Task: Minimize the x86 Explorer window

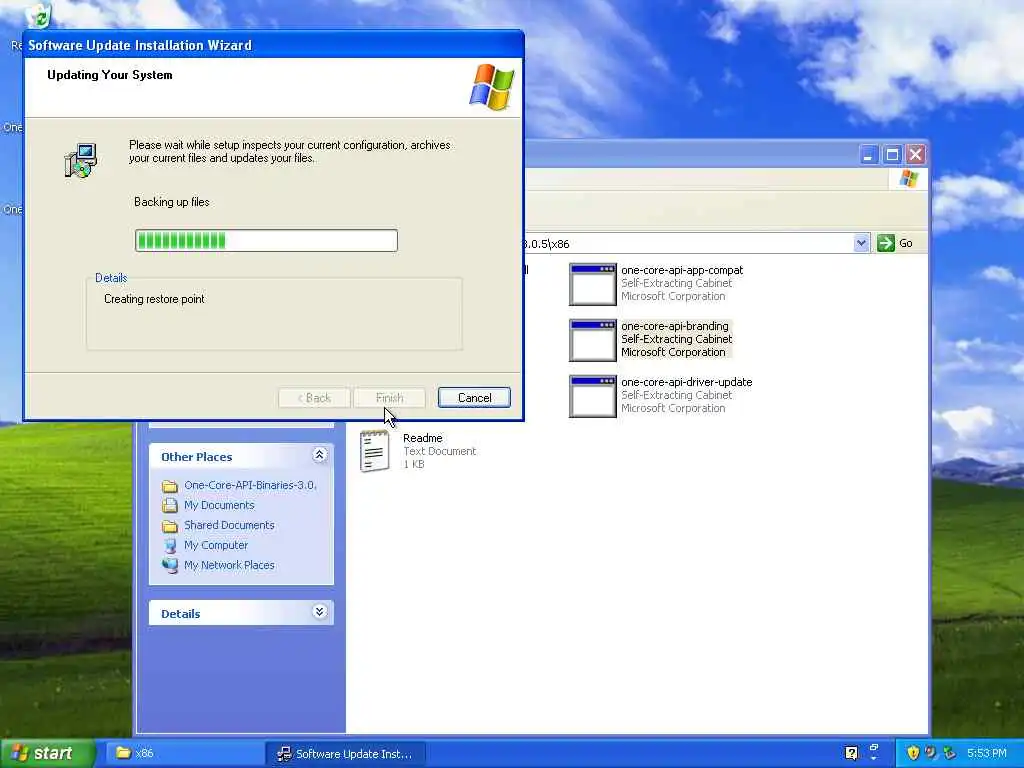Action: click(868, 155)
